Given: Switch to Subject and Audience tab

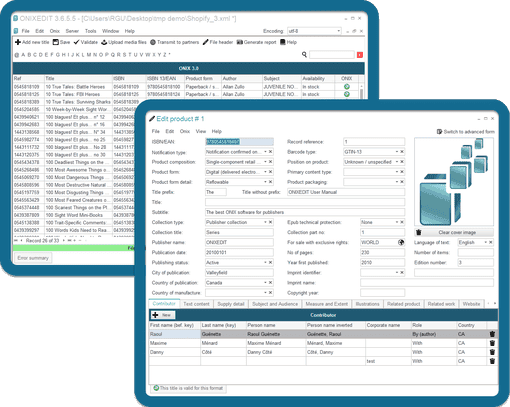Looking at the screenshot, I should [x=275, y=304].
